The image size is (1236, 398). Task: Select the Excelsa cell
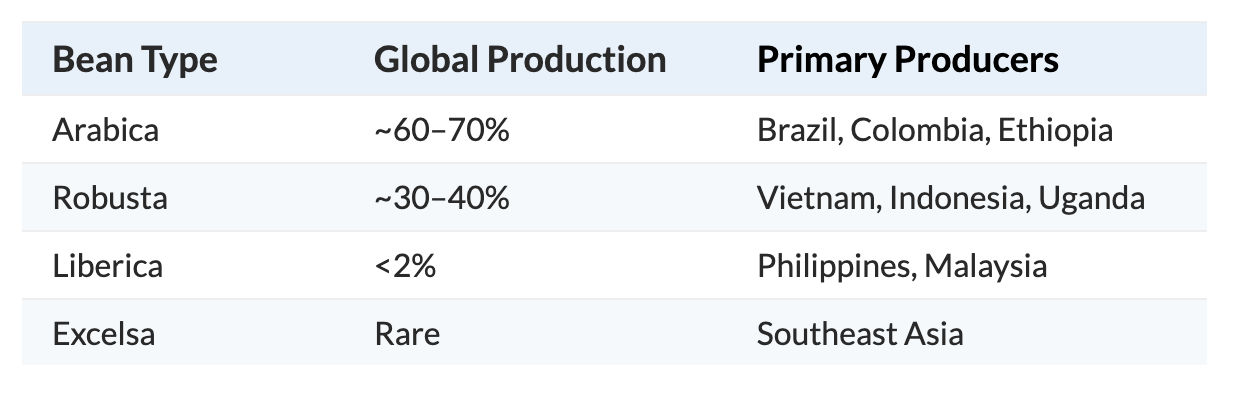104,333
